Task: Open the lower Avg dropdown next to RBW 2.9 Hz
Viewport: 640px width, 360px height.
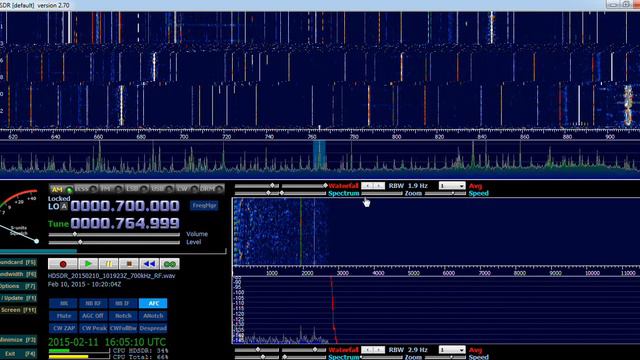Action: [x=452, y=350]
